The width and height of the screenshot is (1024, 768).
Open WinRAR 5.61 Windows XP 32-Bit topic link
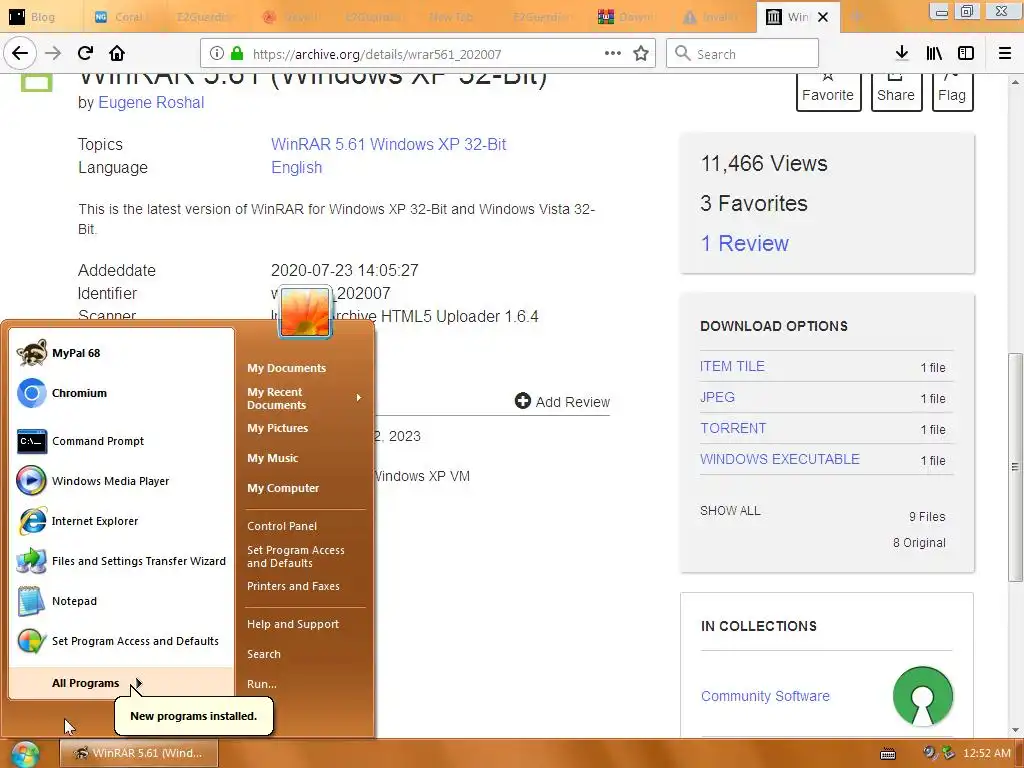click(x=389, y=144)
